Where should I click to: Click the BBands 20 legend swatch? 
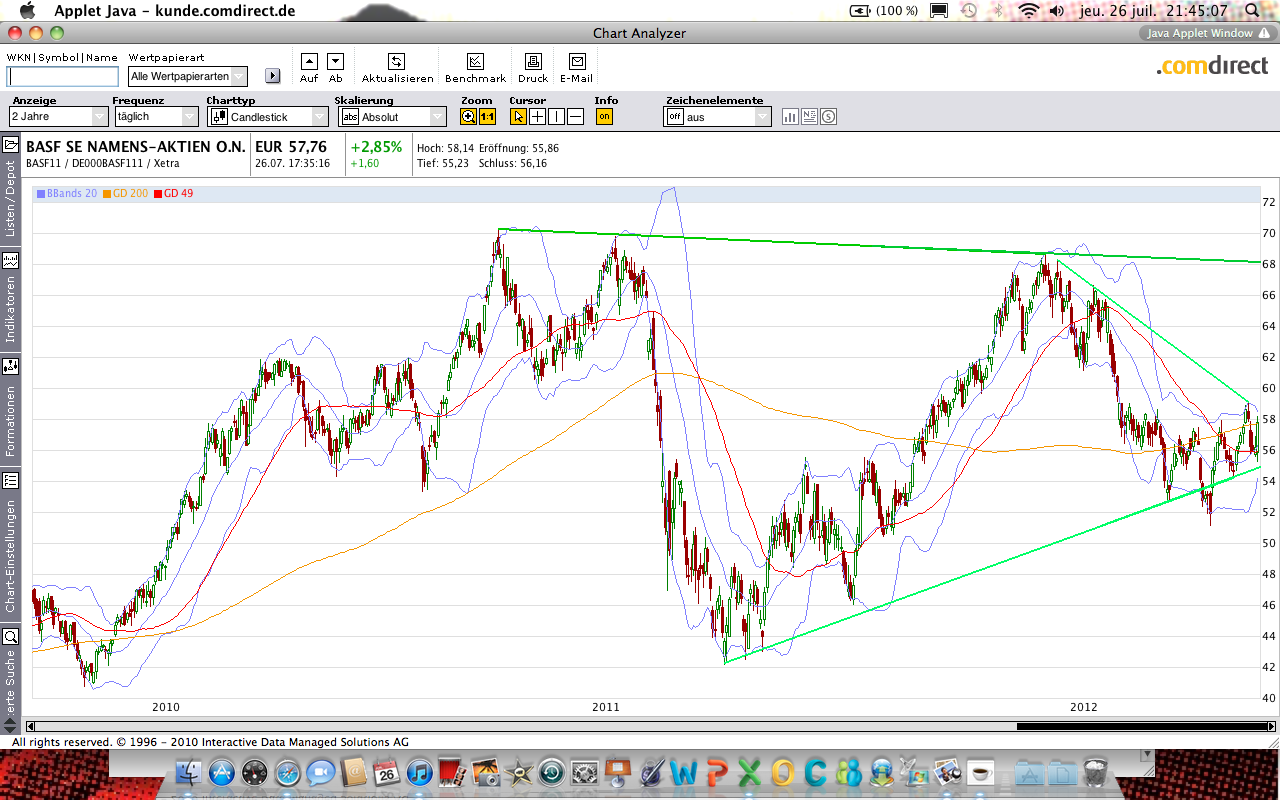[40, 193]
